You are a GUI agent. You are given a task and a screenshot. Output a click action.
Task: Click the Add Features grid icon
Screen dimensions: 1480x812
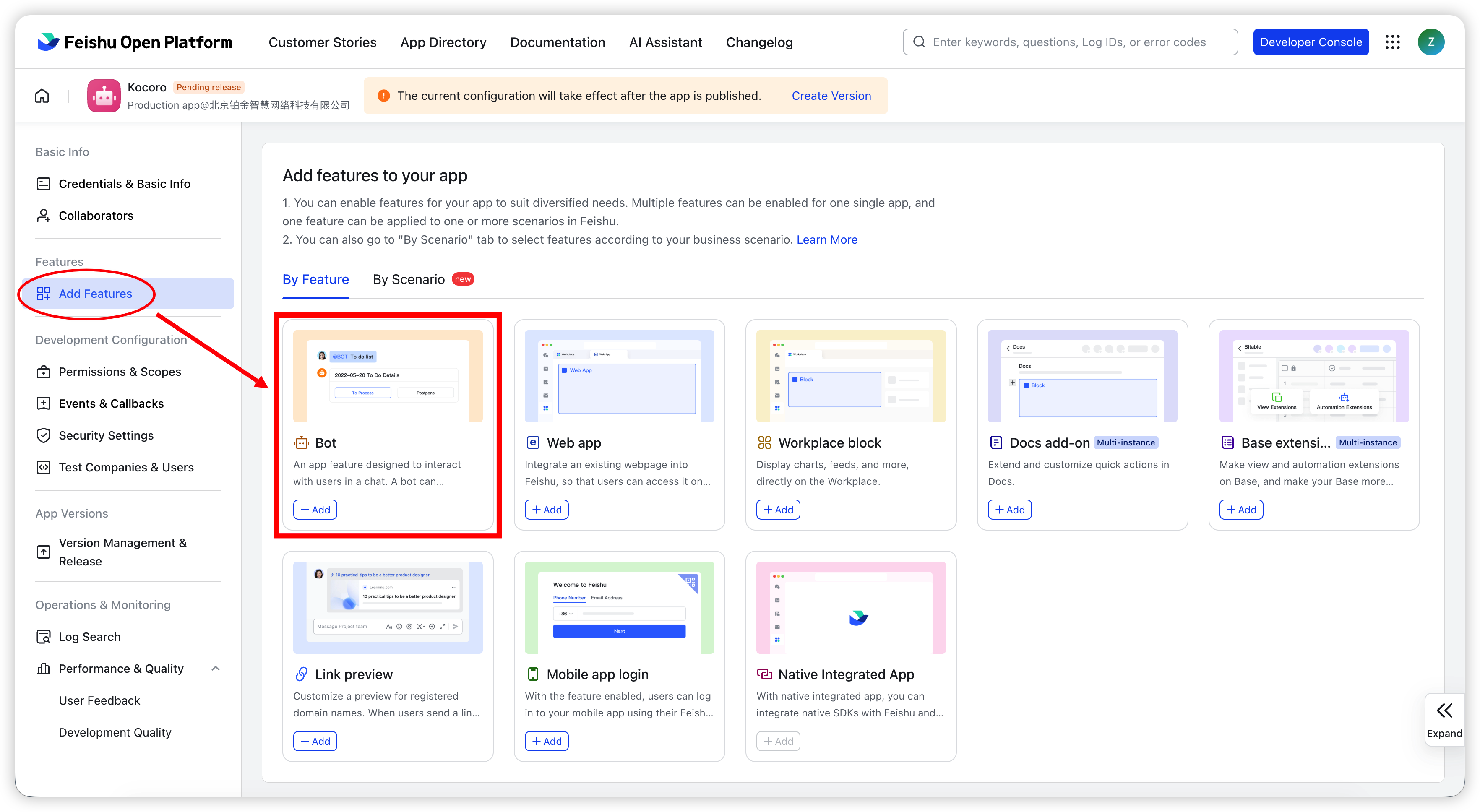pyautogui.click(x=44, y=294)
